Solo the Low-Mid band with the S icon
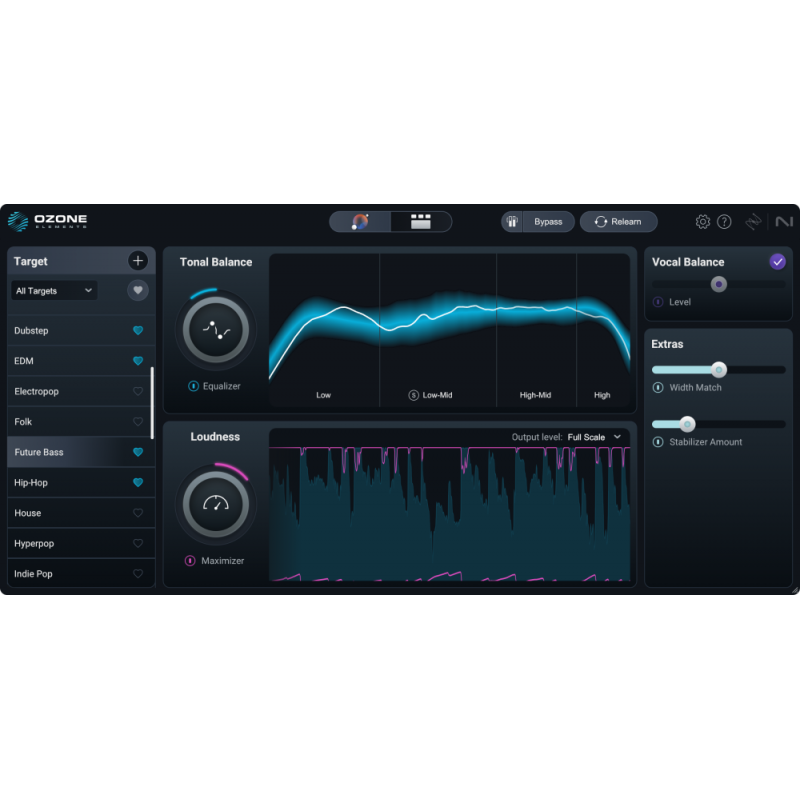 [x=412, y=395]
